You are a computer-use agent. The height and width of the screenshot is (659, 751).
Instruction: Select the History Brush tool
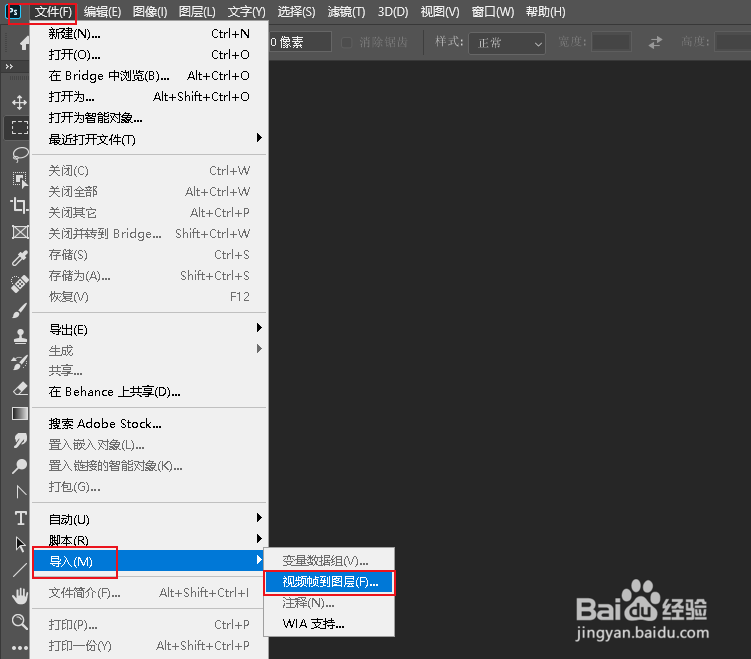(19, 363)
